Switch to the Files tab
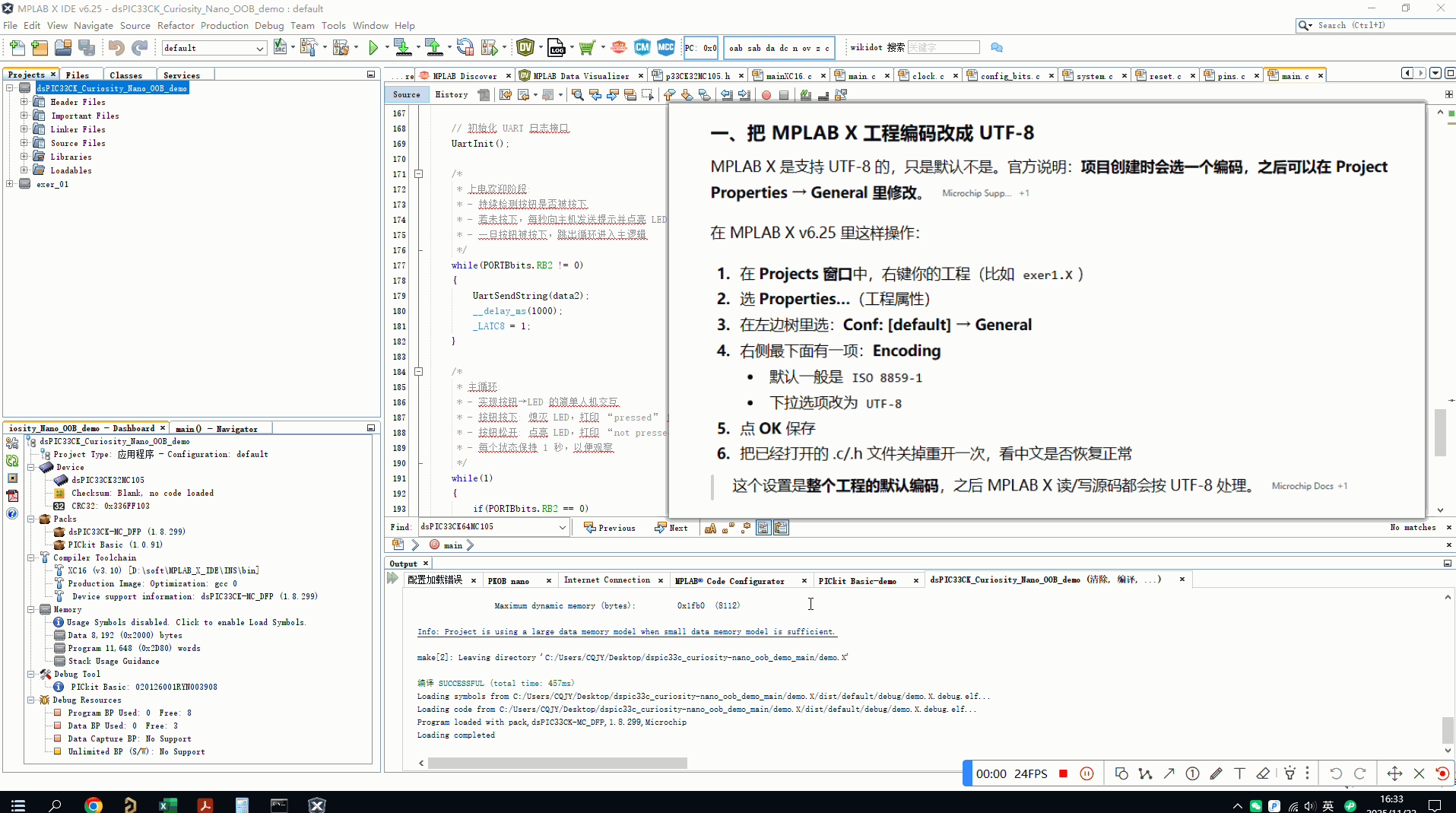This screenshot has height=813, width=1456. [78, 75]
